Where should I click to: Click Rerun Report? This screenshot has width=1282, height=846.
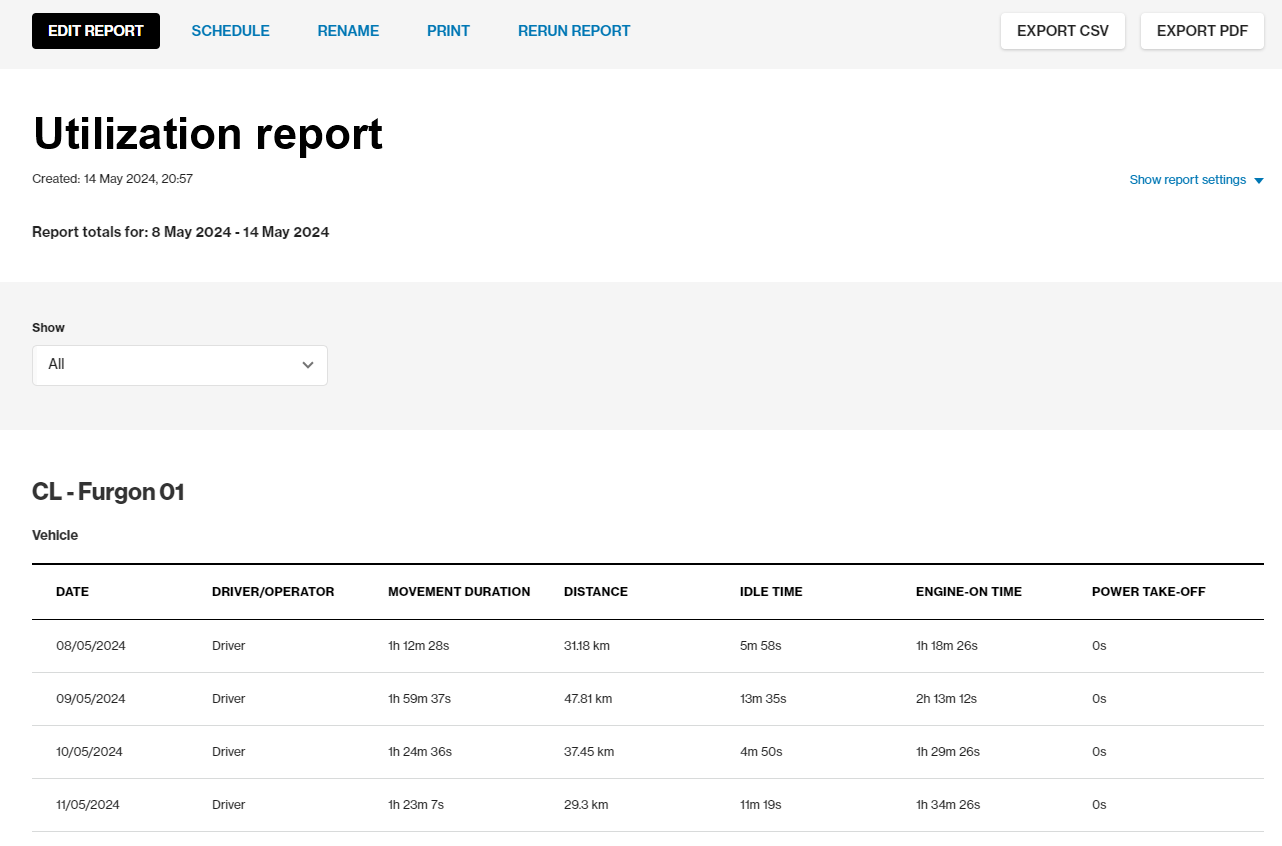click(x=574, y=31)
